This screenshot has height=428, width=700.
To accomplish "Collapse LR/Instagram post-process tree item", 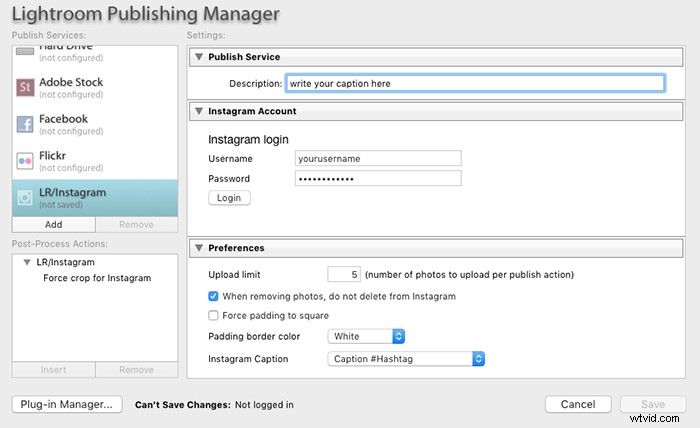I will (27, 262).
